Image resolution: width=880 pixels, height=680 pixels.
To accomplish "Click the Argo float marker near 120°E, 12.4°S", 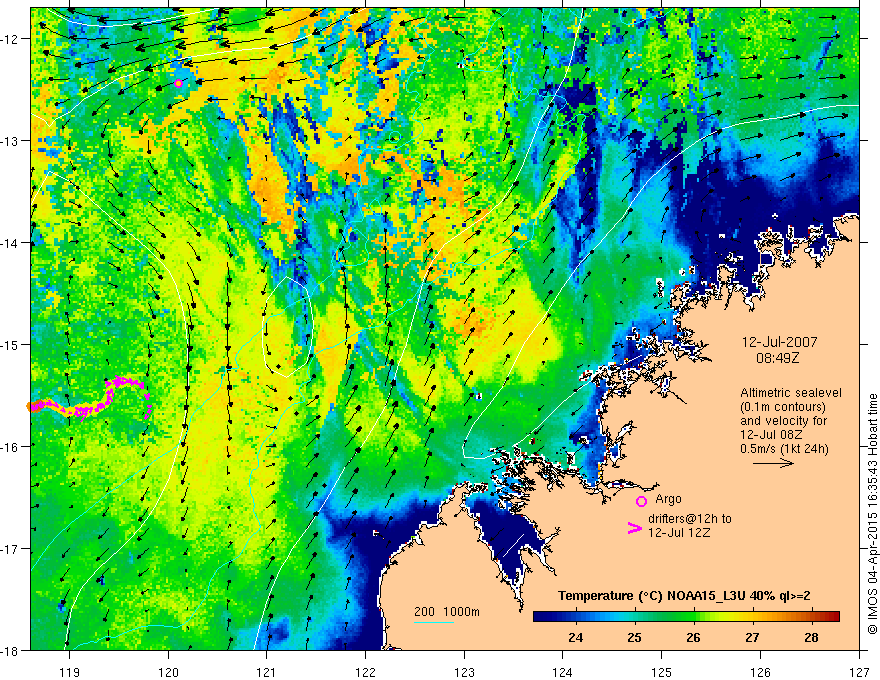I will 178,84.
